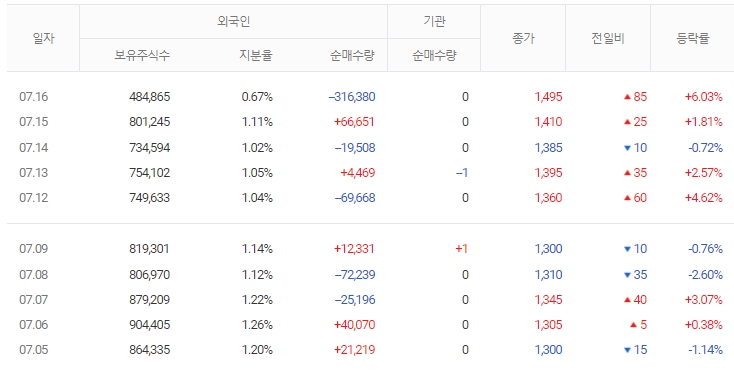Click the -2.60% change rate

(705, 275)
